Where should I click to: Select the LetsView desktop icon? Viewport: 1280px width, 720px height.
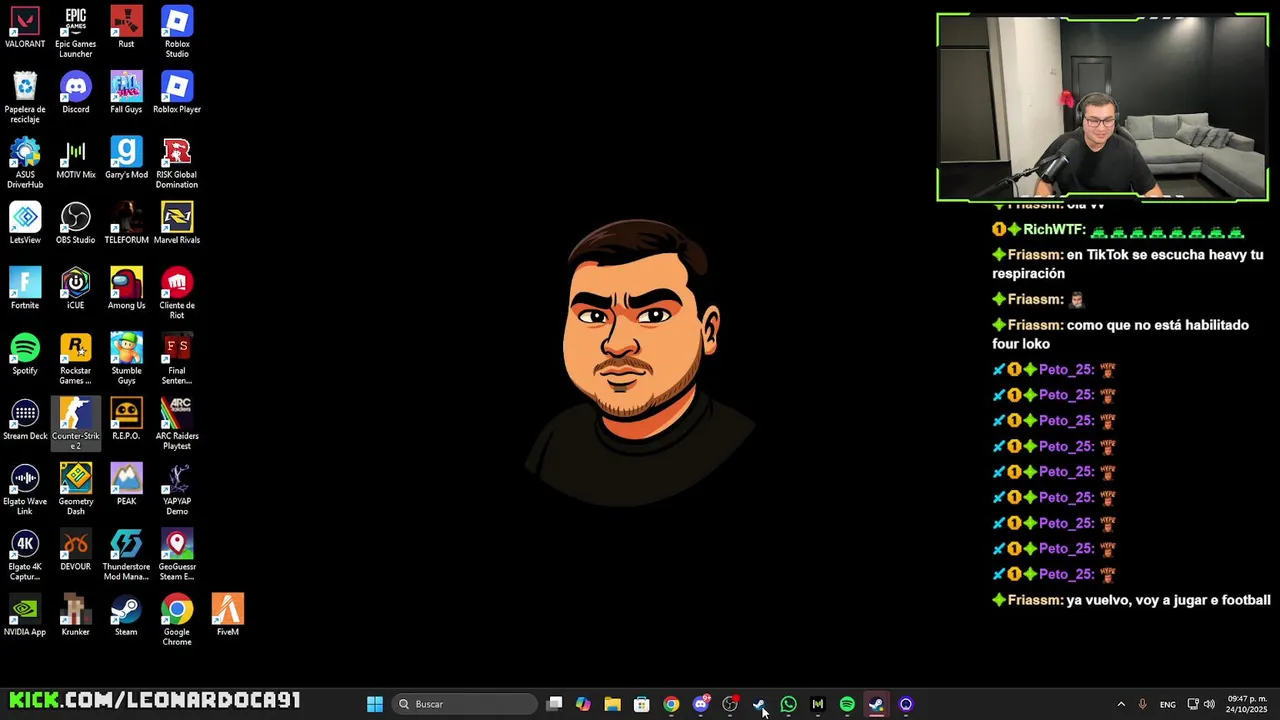click(x=25, y=224)
